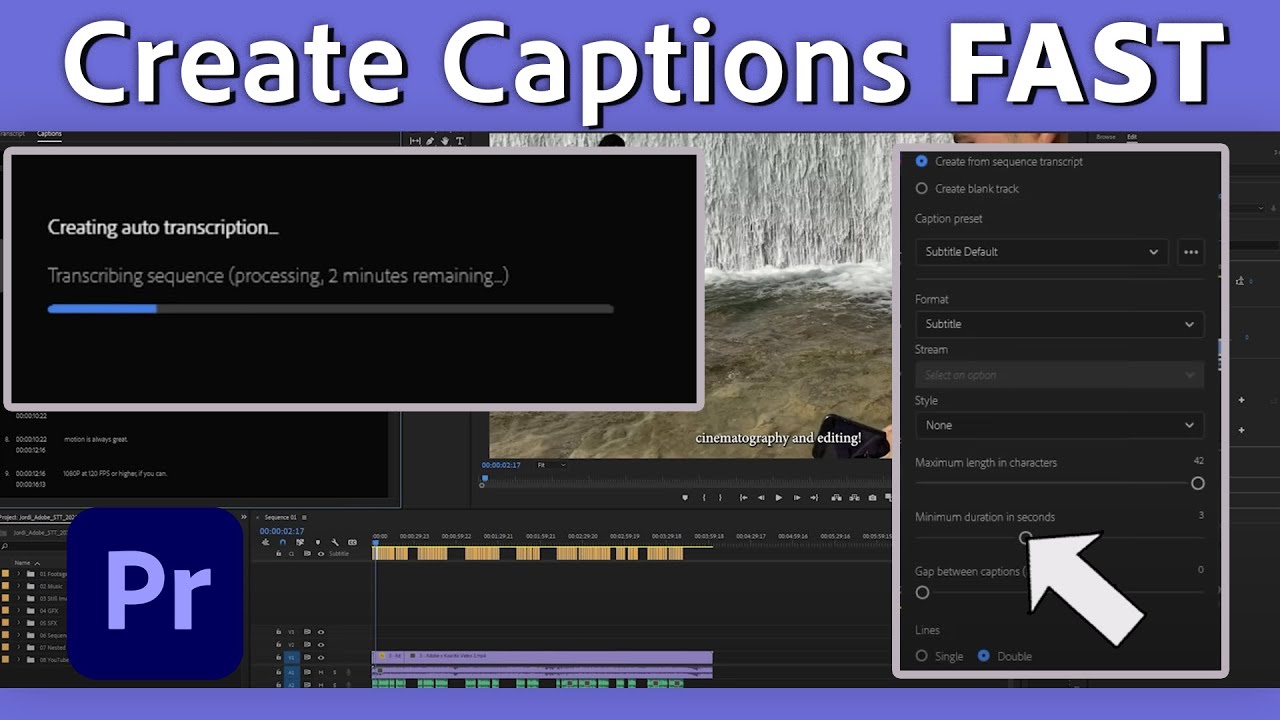Screen dimensions: 1280x720
Task: Click the transcription progress bar
Action: click(330, 309)
